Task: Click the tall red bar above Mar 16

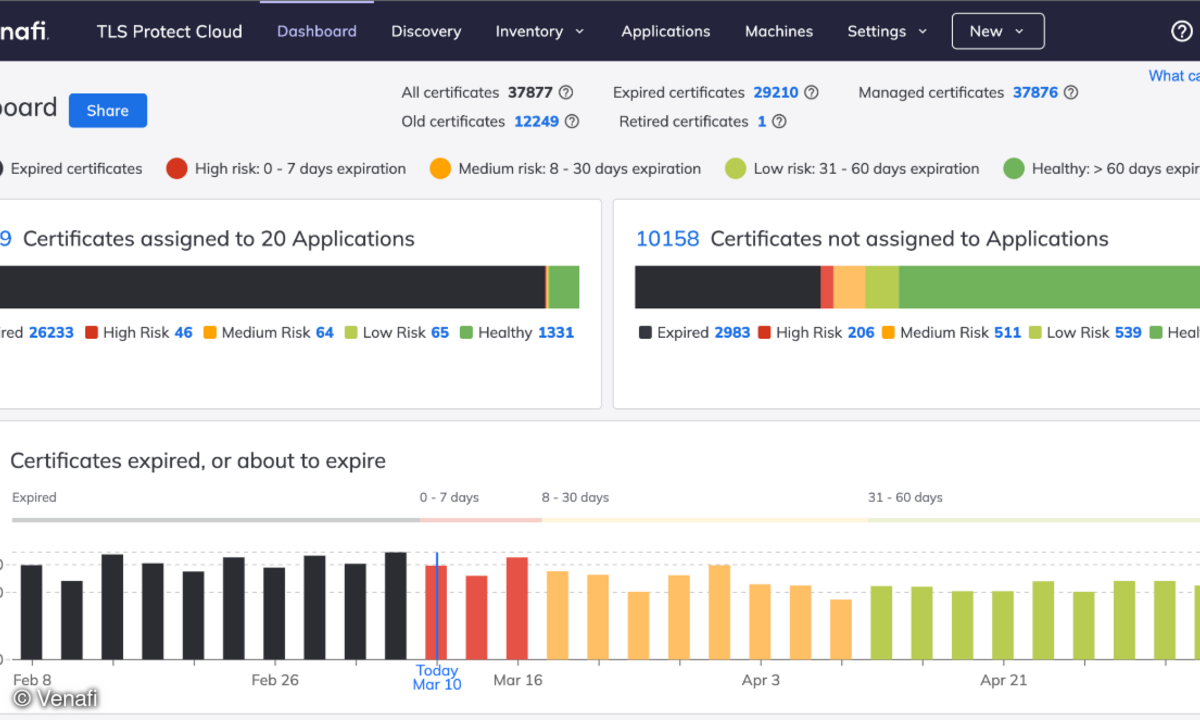Action: click(517, 608)
